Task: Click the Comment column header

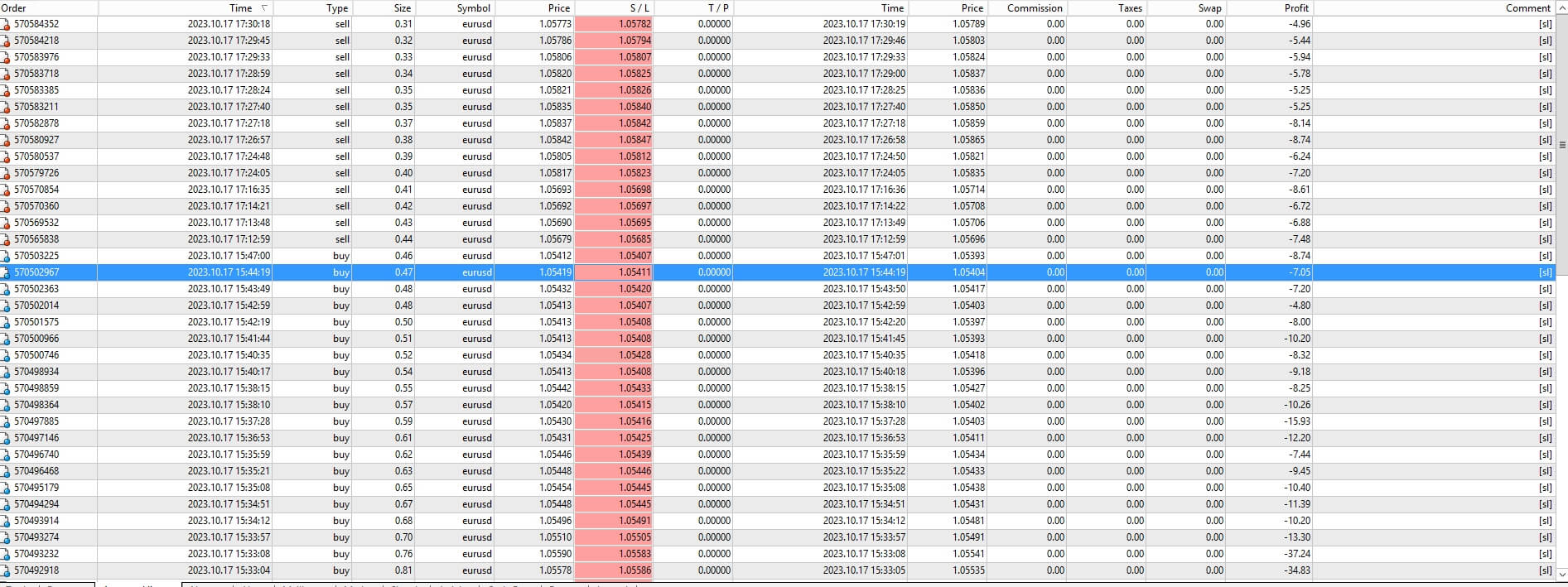Action: click(1434, 7)
